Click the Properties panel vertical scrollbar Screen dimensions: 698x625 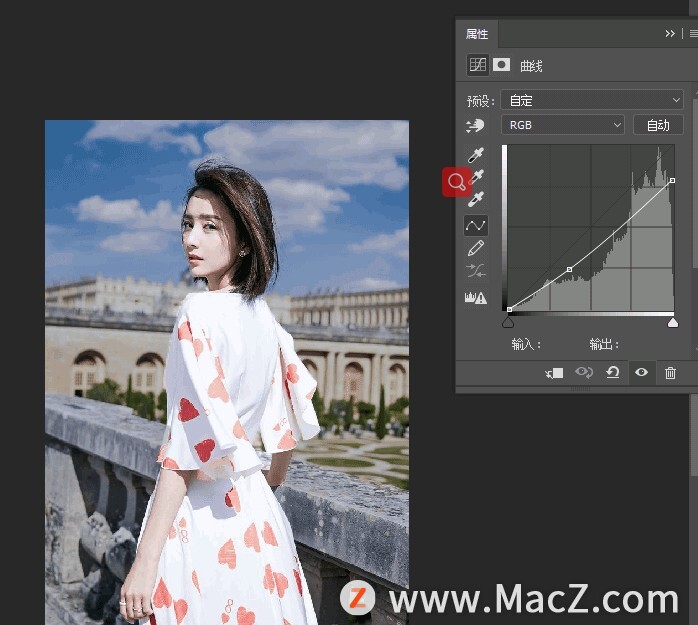pyautogui.click(x=695, y=184)
